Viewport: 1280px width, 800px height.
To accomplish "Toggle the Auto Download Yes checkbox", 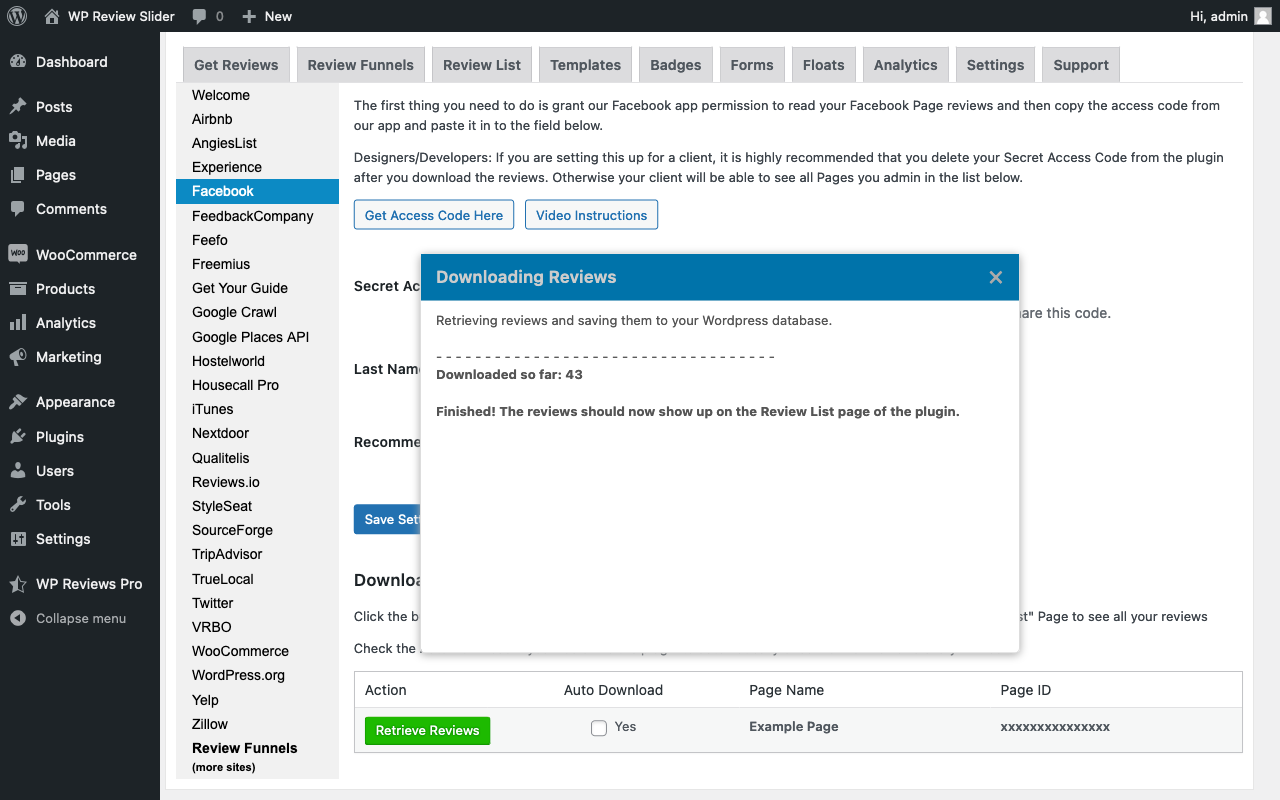I will coord(599,728).
